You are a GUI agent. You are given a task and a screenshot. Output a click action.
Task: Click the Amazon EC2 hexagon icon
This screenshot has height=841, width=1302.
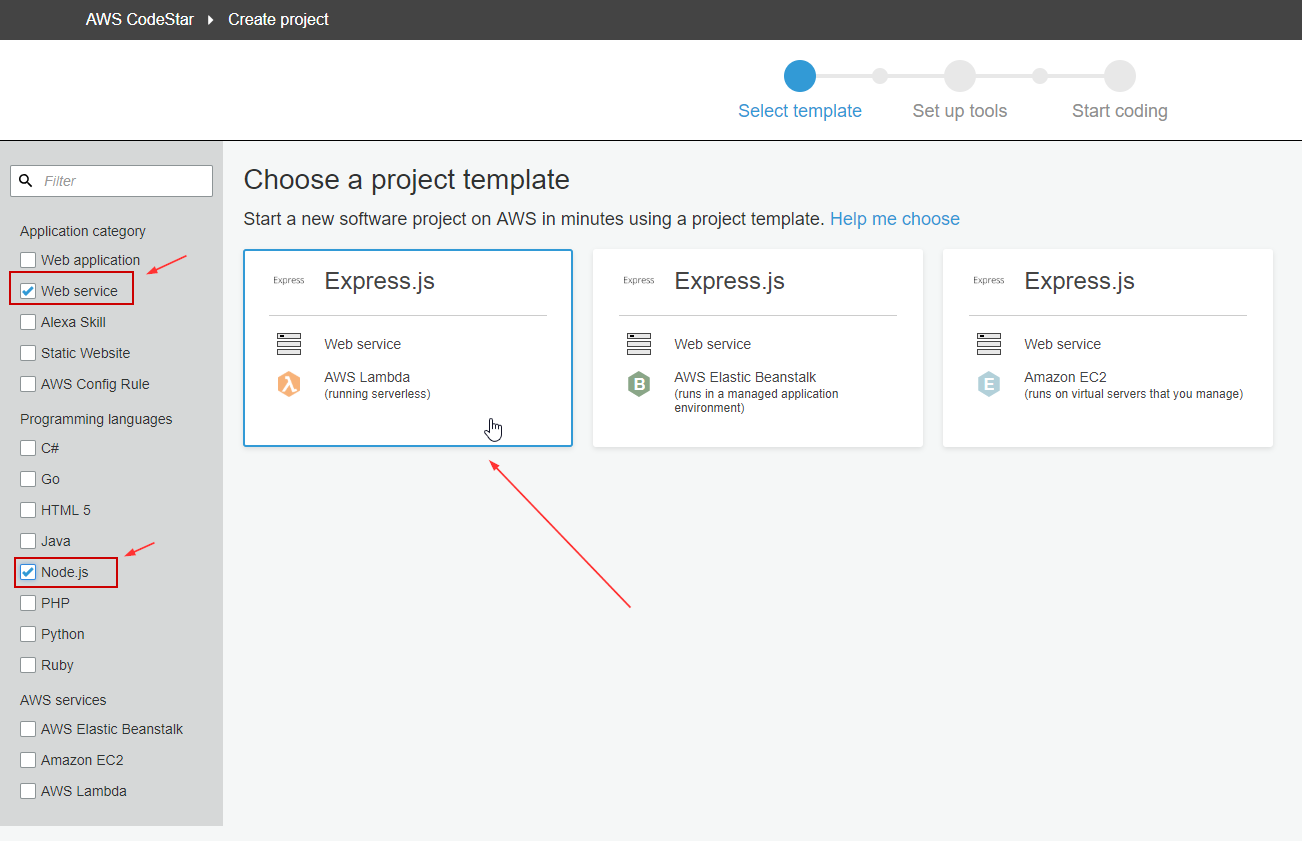coord(989,384)
